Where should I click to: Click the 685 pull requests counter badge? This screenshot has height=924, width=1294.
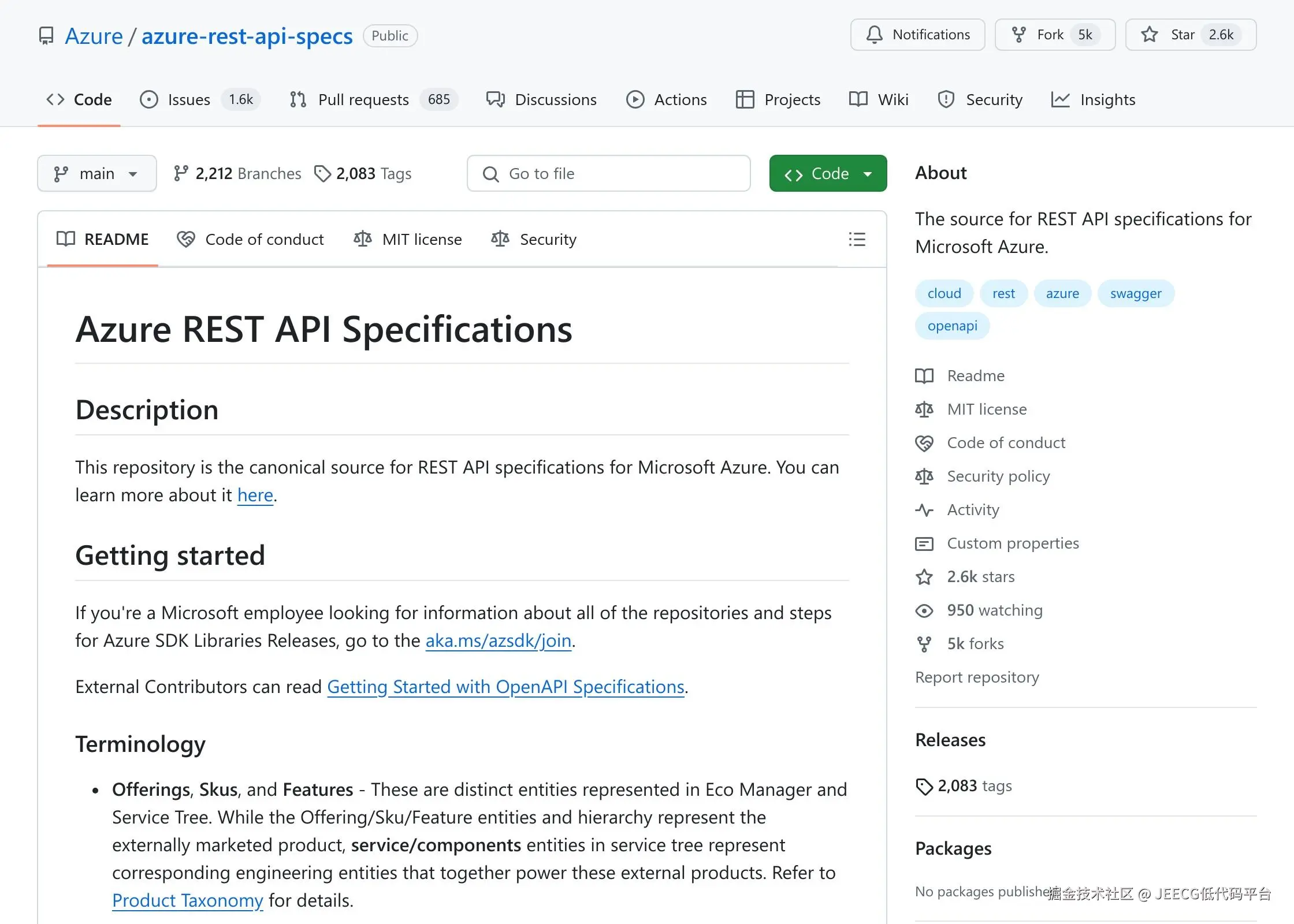pyautogui.click(x=439, y=99)
